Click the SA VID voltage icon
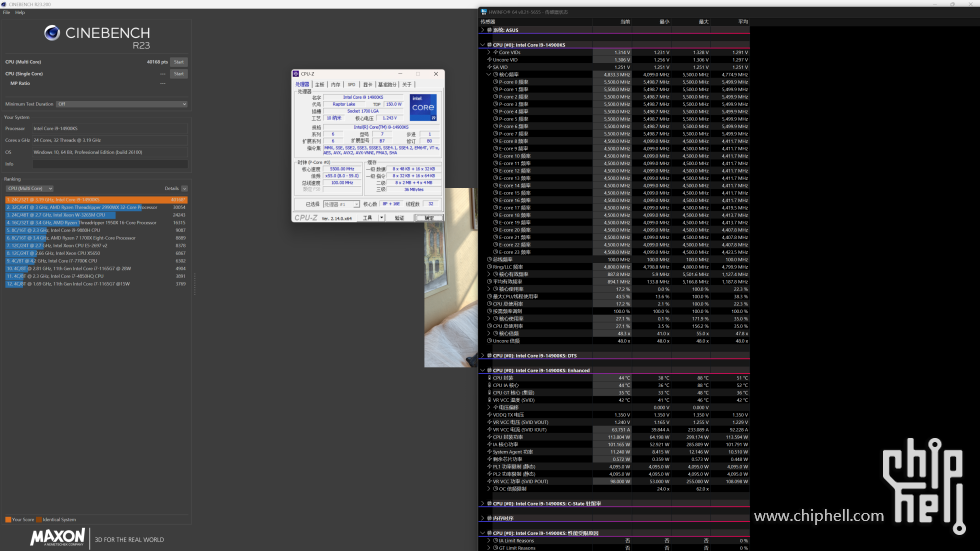980x551 pixels. pos(489,67)
